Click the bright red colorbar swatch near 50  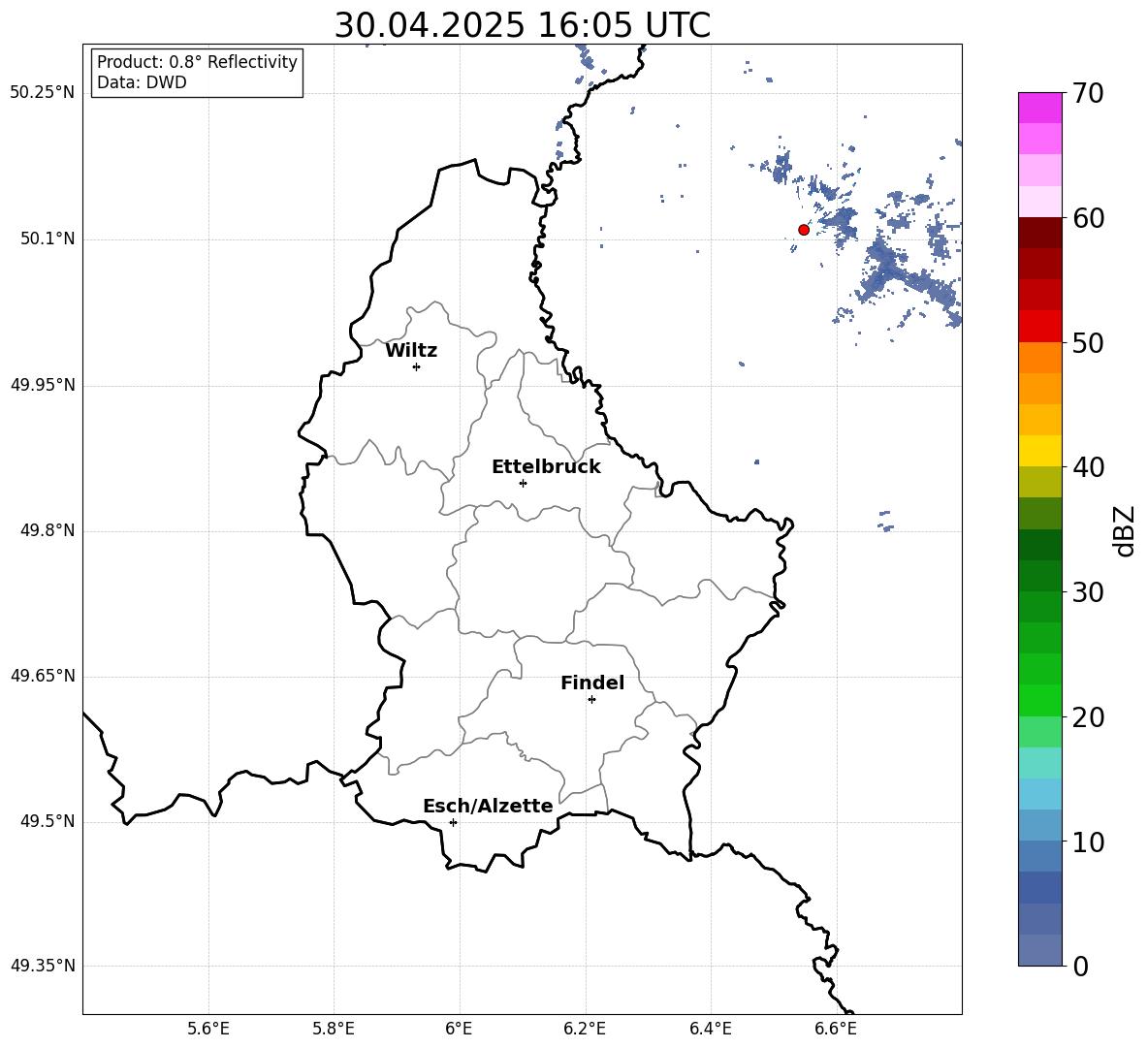[1039, 327]
